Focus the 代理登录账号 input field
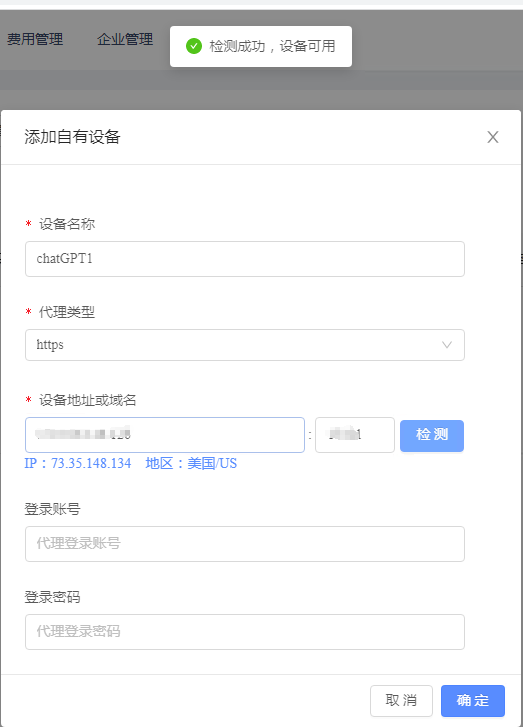Image resolution: width=523 pixels, height=727 pixels. click(x=245, y=544)
